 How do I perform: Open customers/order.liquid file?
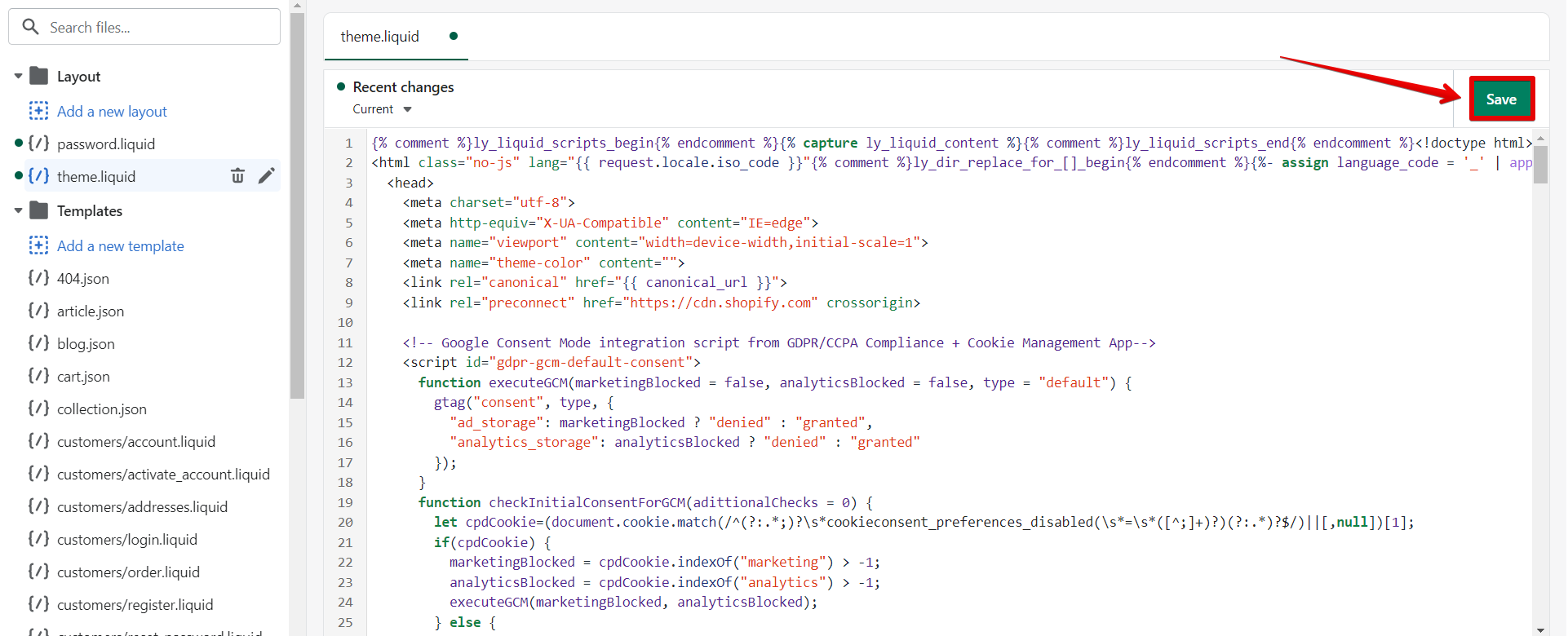(128, 572)
